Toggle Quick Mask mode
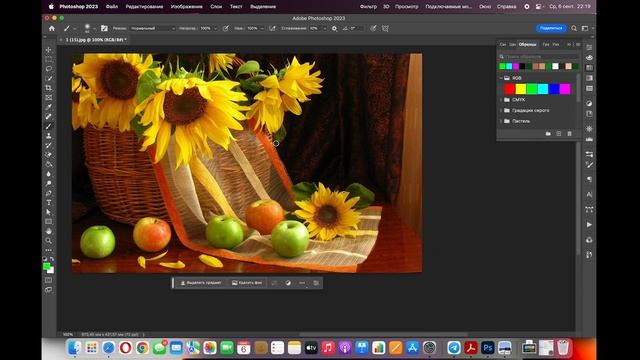Image resolution: width=640 pixels, height=360 pixels. [49, 280]
